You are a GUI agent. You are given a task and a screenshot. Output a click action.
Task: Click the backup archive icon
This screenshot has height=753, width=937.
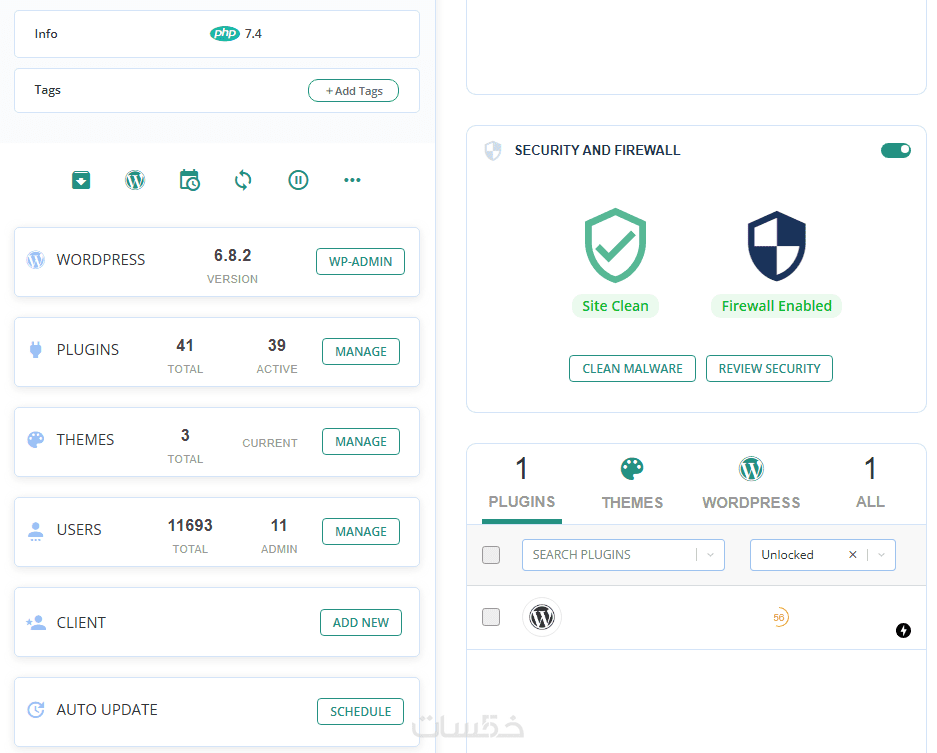tap(81, 180)
